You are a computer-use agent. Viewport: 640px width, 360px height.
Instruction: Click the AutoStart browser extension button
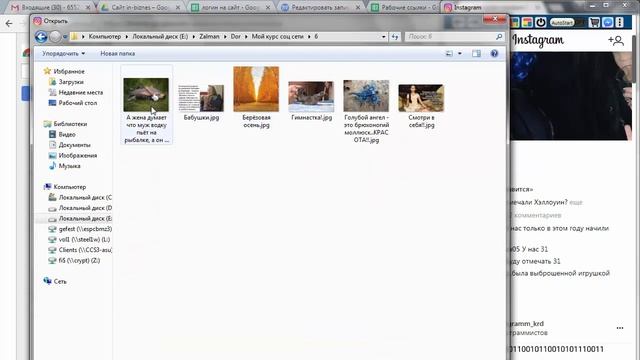(562, 22)
